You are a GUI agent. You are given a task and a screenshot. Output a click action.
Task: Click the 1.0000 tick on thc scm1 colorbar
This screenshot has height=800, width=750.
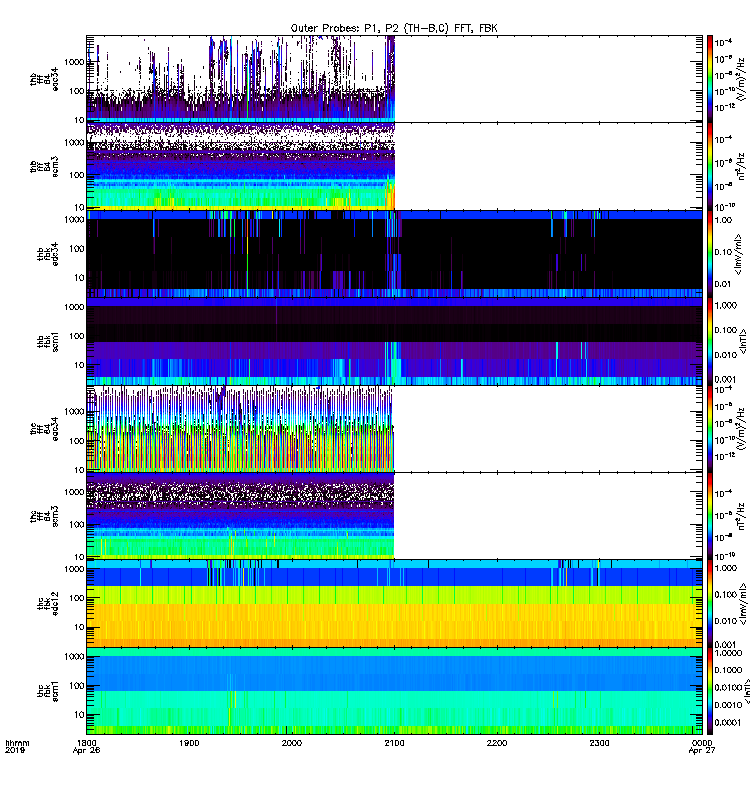click(729, 653)
